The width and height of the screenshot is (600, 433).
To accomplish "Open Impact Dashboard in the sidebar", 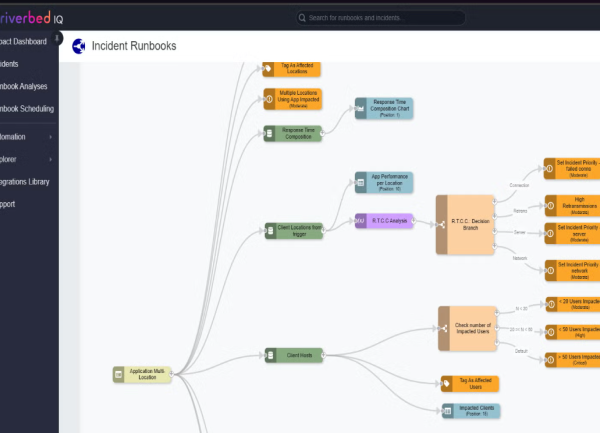I will pos(23,41).
